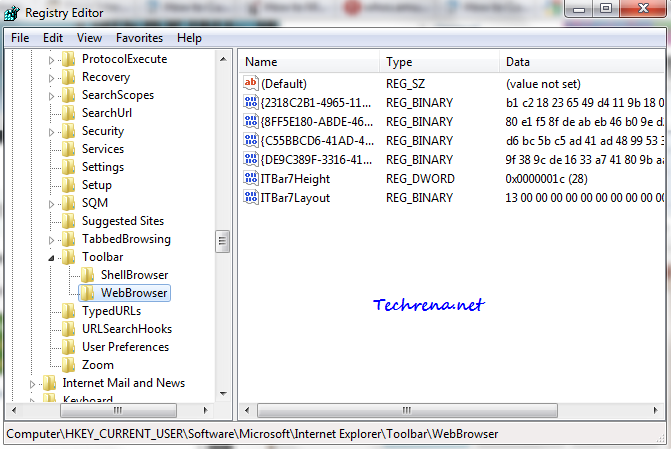Screen dimensions: 671x449
Task: Click tree pane vertical scrollbar thumb
Action: click(223, 241)
